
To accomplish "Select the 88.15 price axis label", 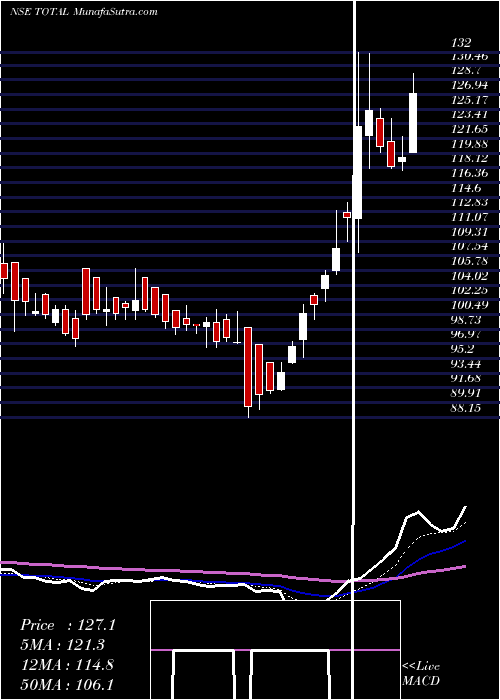I will point(466,408).
